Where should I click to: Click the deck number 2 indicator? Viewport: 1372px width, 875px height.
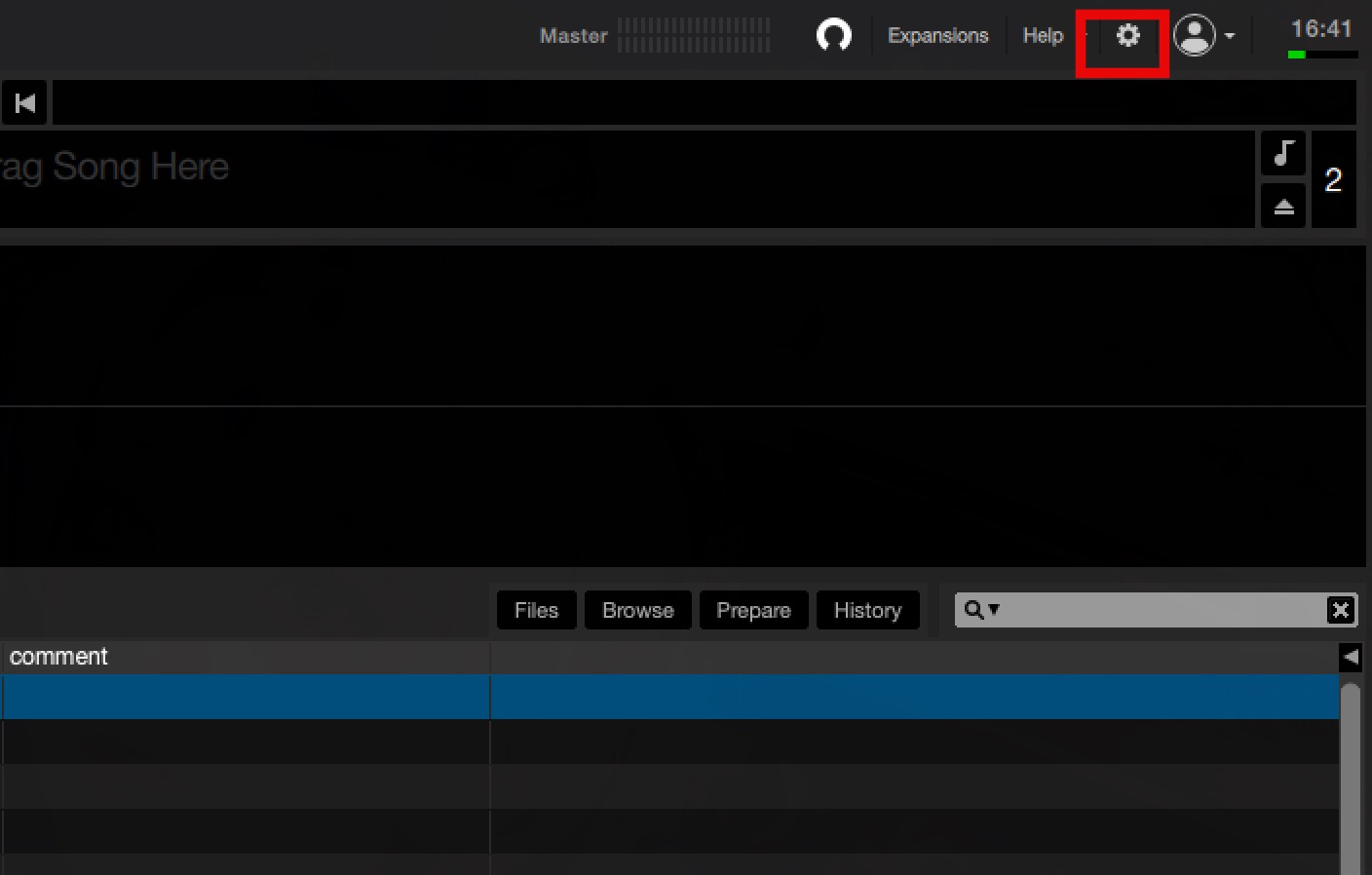point(1333,180)
